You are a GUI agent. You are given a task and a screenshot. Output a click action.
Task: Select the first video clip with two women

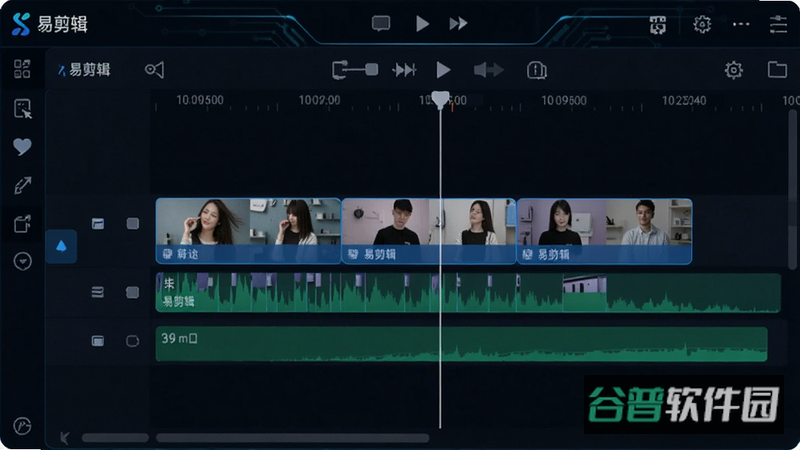[248, 231]
